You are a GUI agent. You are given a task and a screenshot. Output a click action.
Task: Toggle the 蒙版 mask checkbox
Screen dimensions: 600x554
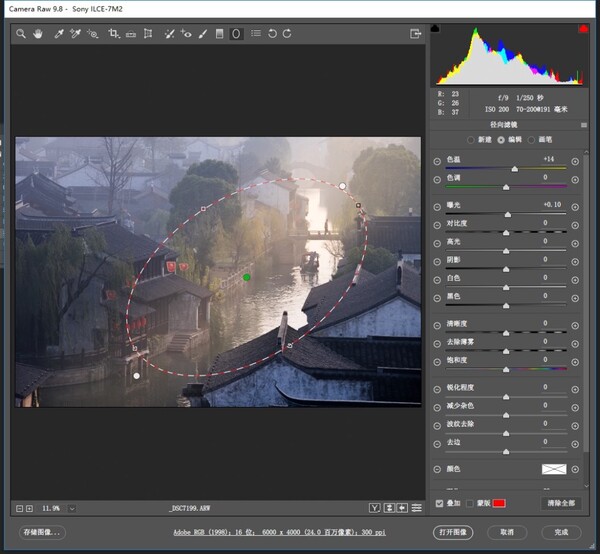click(x=470, y=503)
